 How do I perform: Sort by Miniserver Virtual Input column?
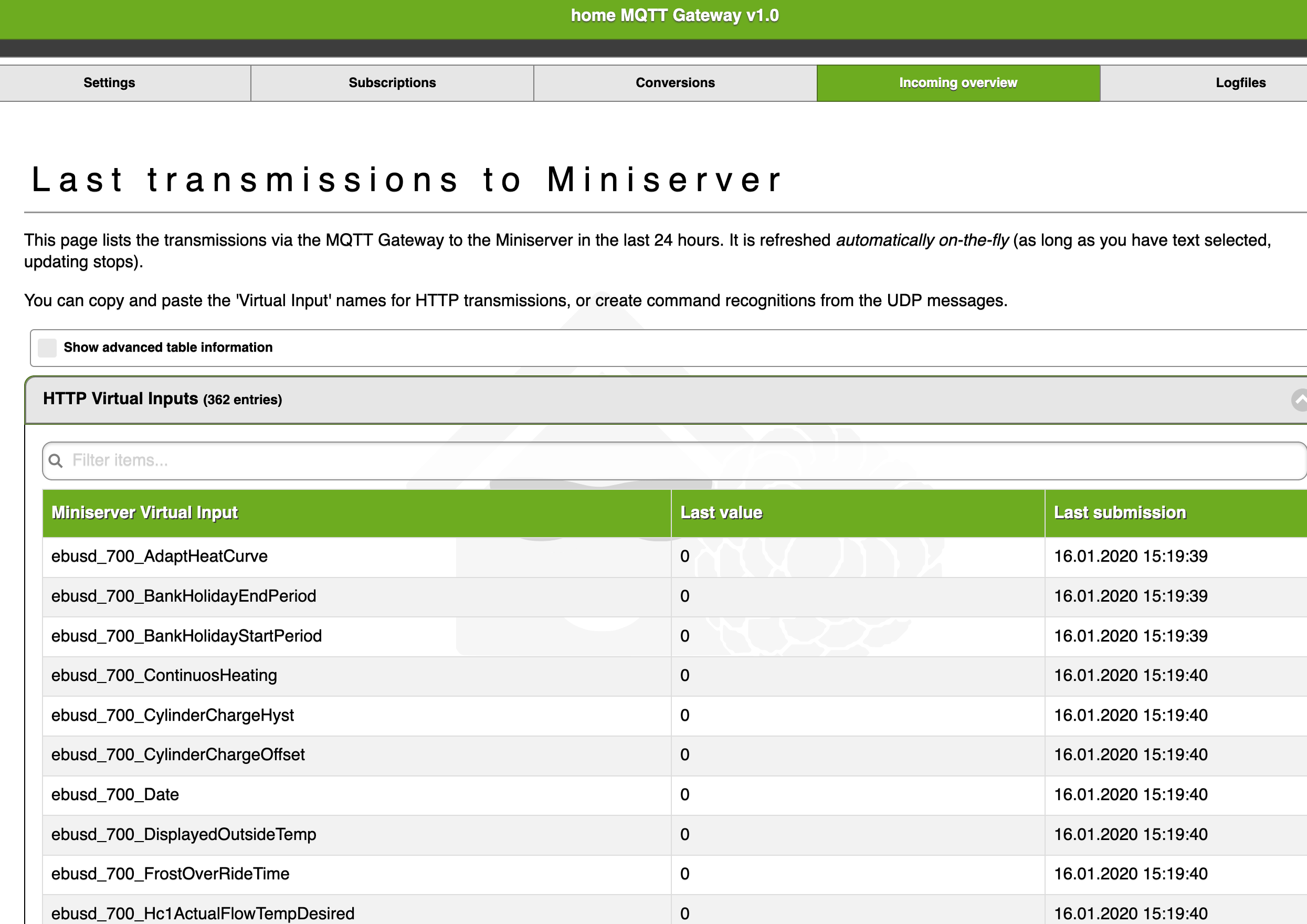tap(144, 512)
